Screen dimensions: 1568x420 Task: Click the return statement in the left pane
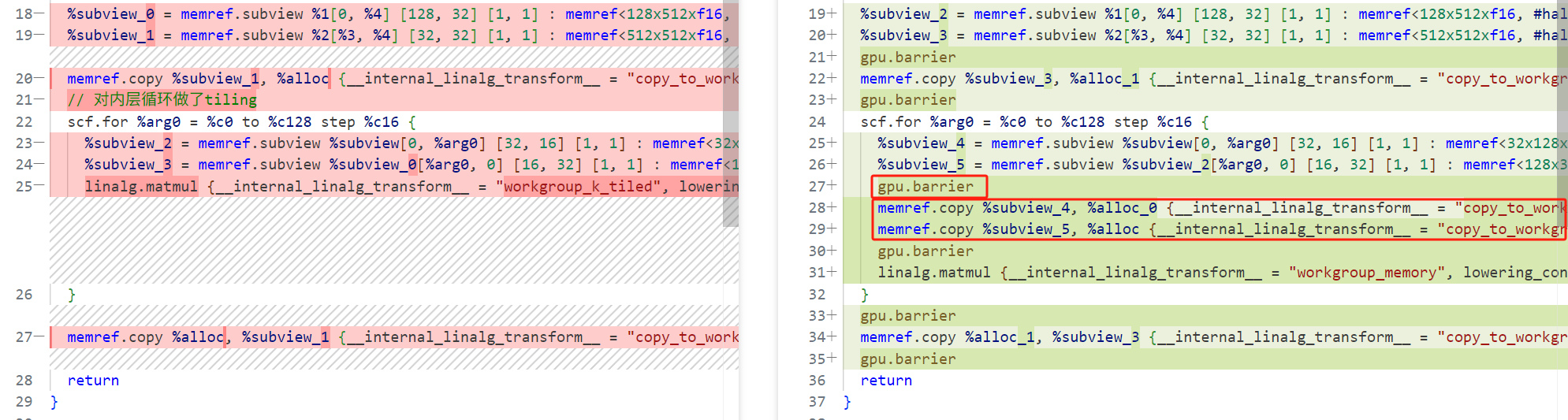coord(93,381)
